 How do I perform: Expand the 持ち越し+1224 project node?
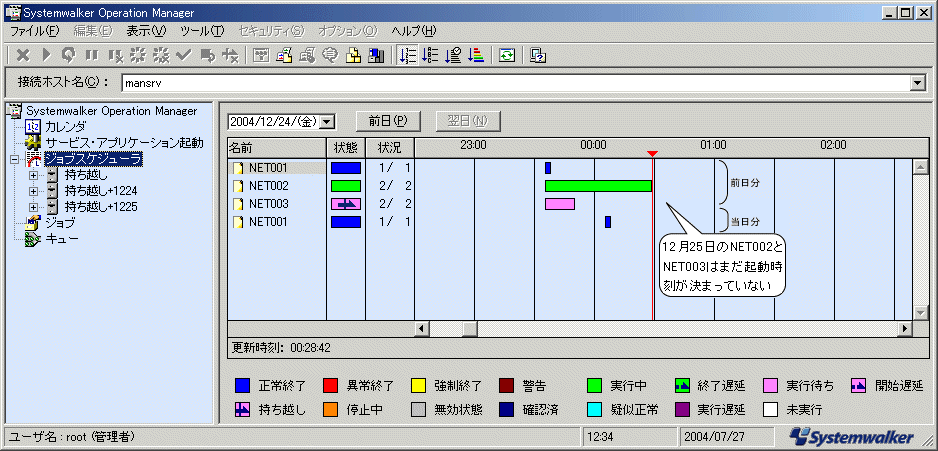pos(34,191)
